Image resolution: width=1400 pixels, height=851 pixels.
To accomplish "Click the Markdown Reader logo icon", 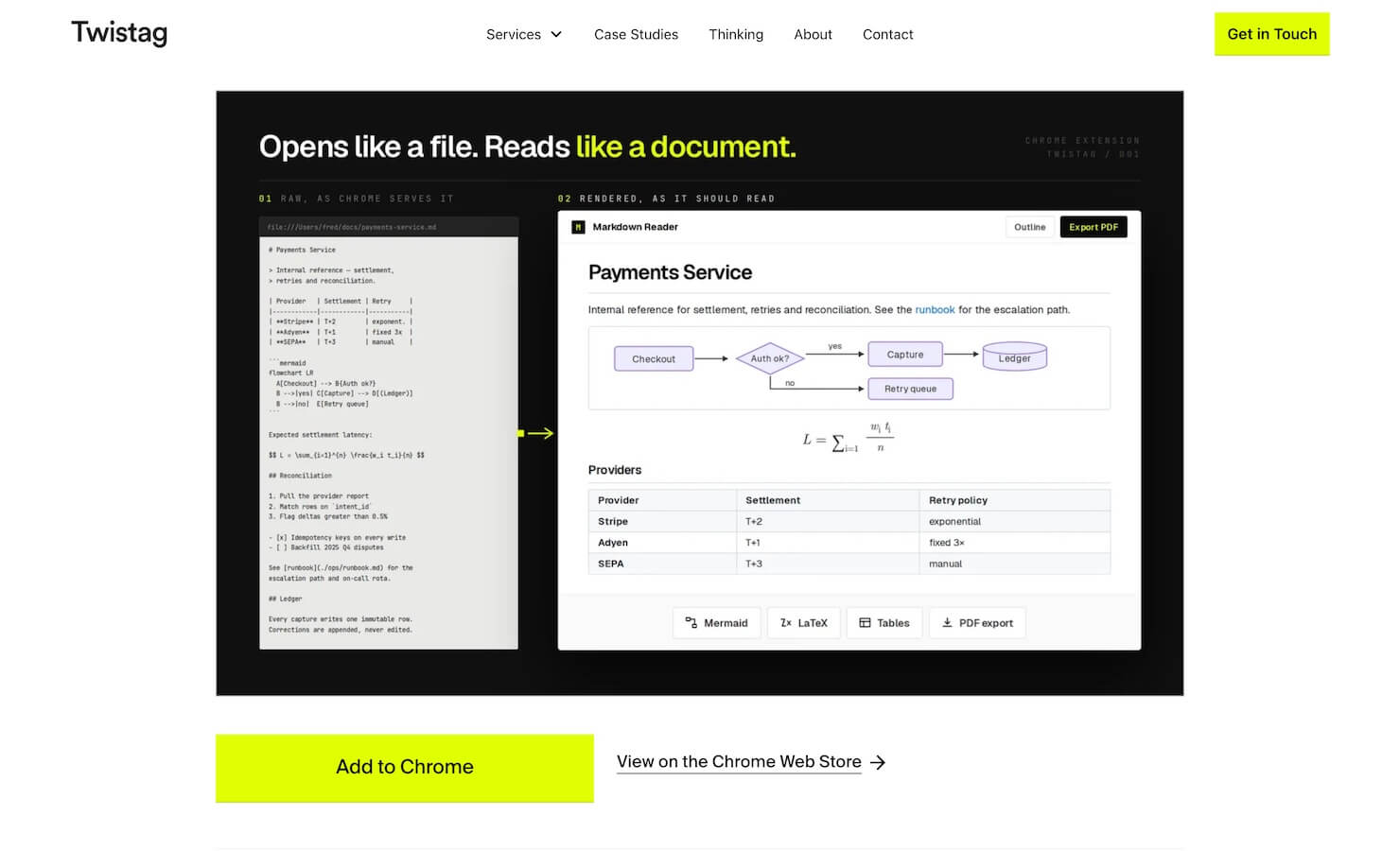I will (x=578, y=227).
